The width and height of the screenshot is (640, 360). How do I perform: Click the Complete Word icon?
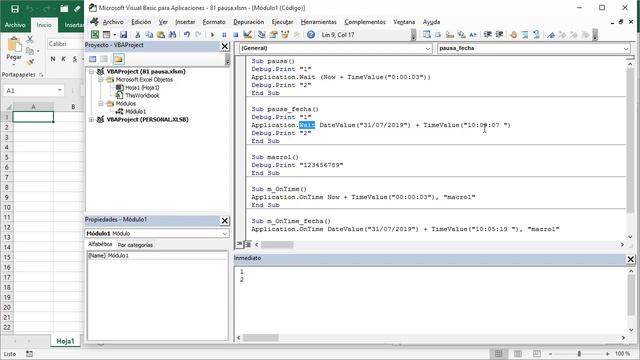pyautogui.click(x=473, y=35)
